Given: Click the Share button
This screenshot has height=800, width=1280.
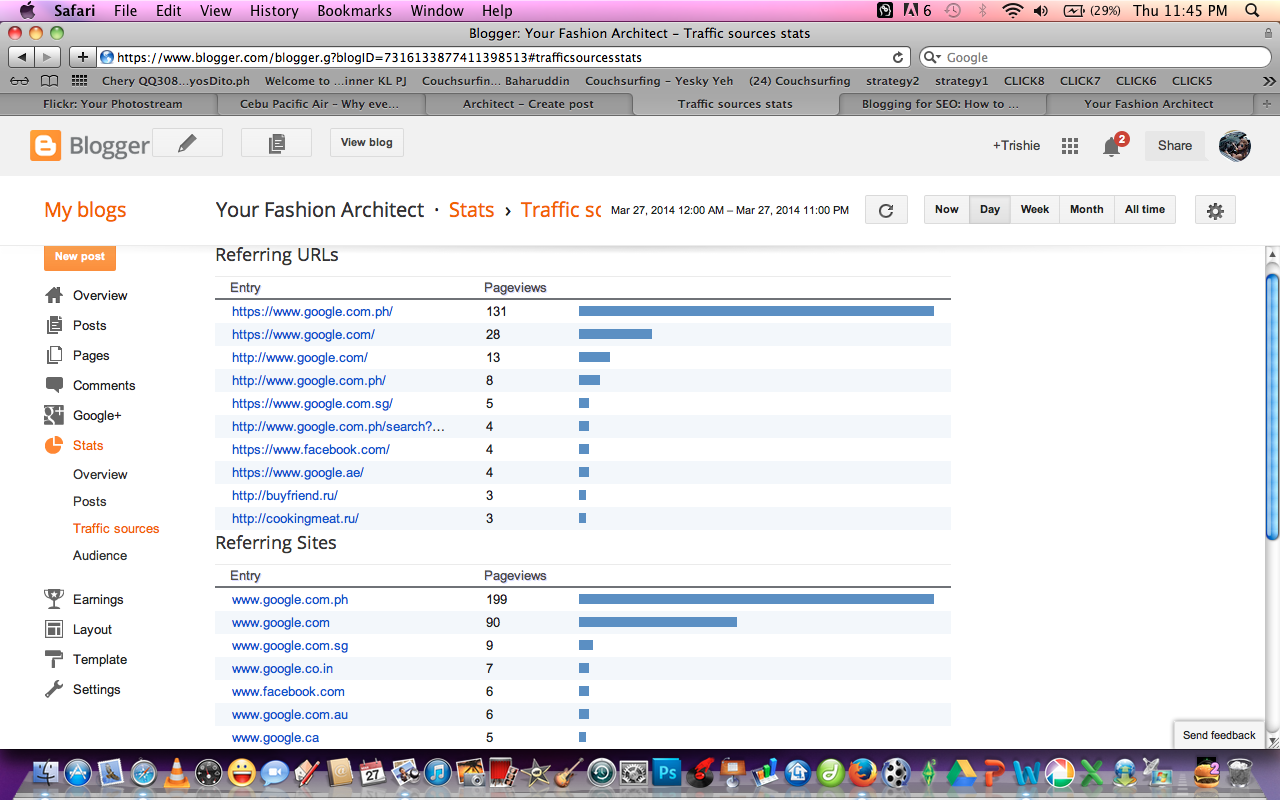Looking at the screenshot, I should tap(1175, 146).
